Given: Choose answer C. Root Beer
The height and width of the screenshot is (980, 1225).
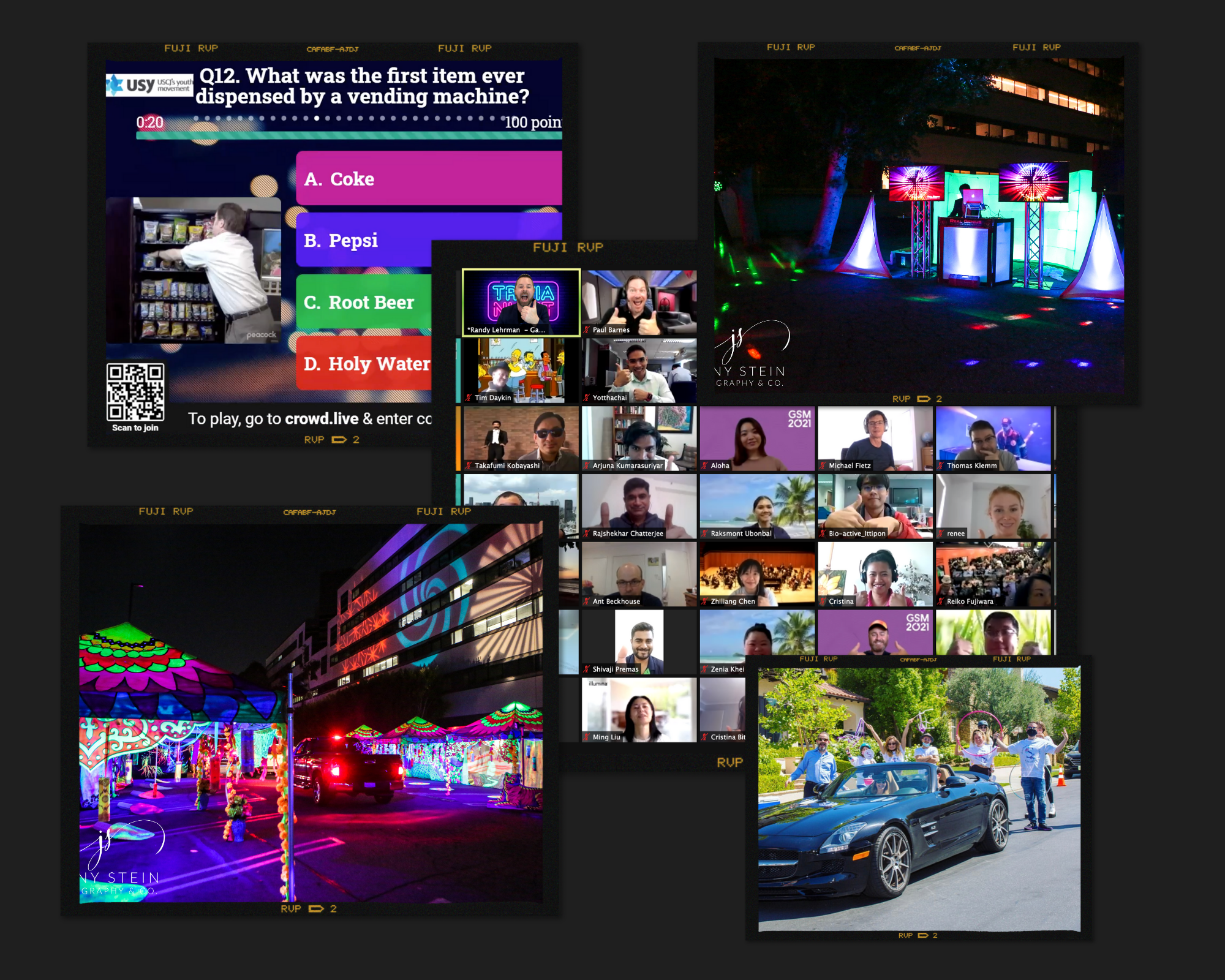Looking at the screenshot, I should (363, 302).
